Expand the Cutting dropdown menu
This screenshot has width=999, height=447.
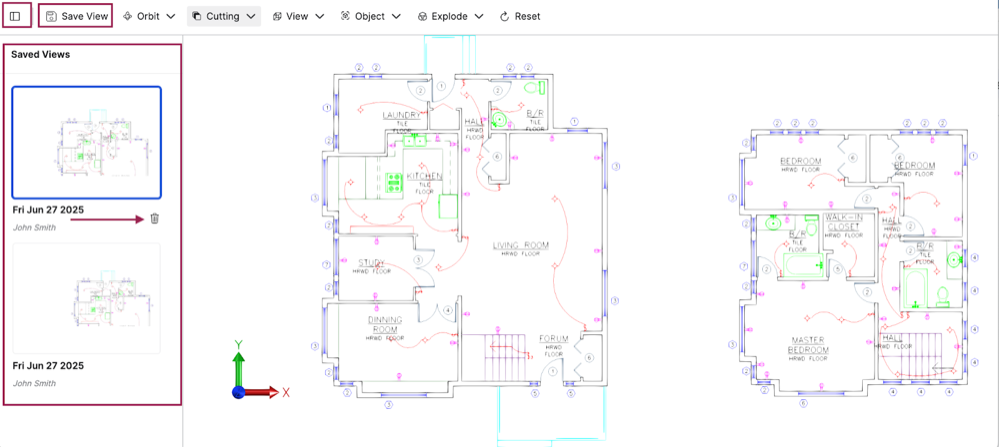[224, 16]
